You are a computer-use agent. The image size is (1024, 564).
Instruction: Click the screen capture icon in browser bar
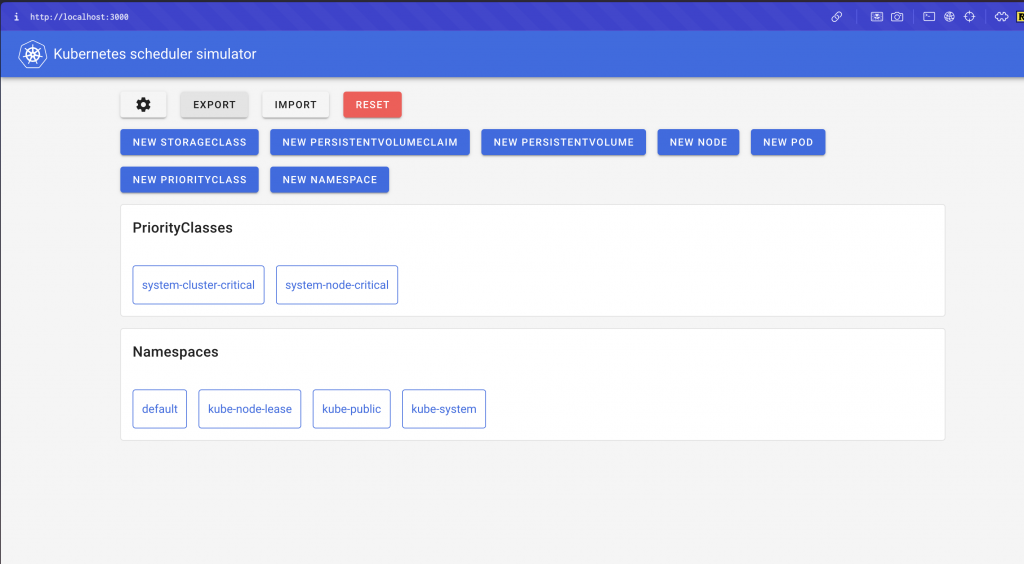click(x=876, y=17)
